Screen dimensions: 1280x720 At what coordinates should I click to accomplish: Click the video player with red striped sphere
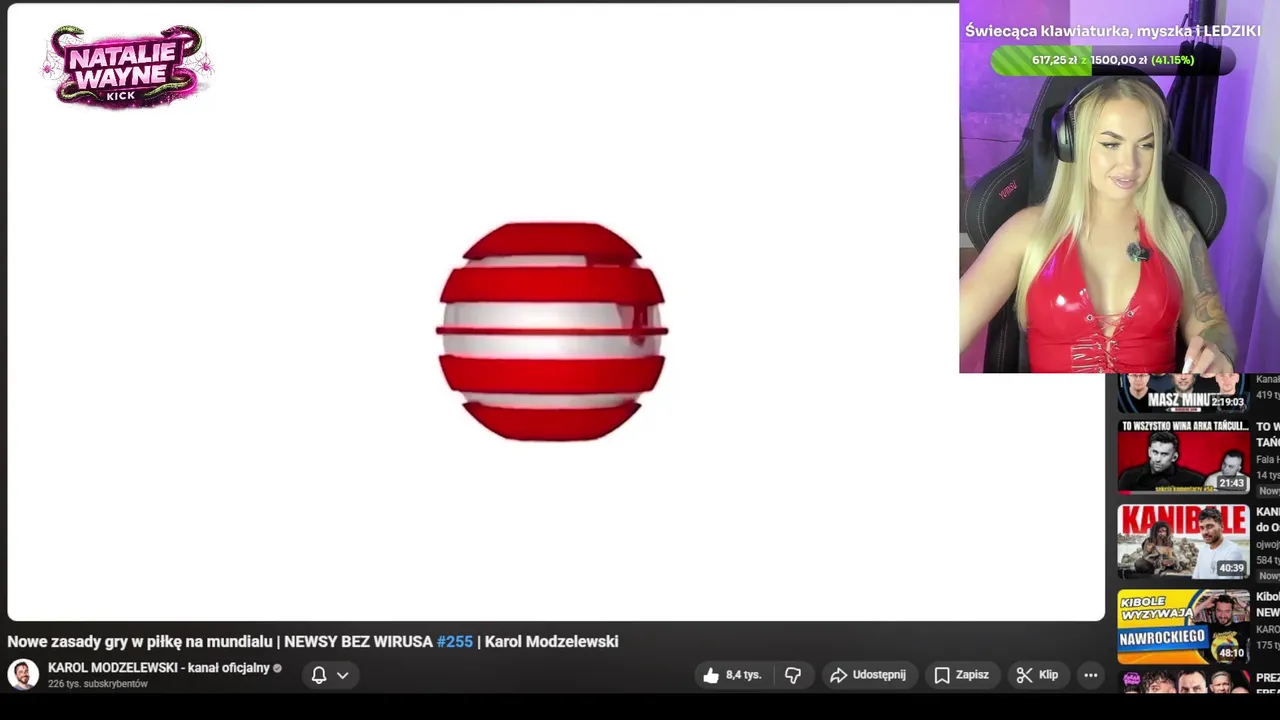(556, 312)
